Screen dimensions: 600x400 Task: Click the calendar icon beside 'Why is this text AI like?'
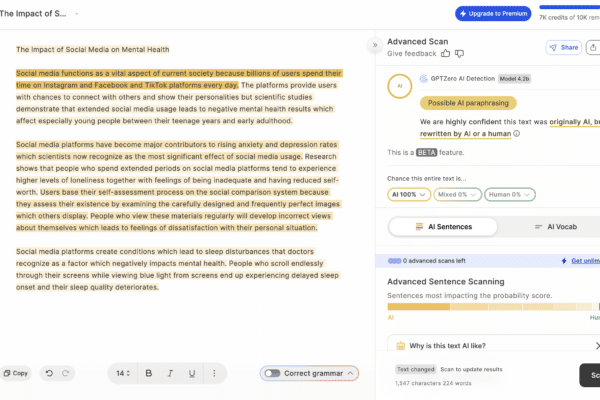tap(401, 346)
